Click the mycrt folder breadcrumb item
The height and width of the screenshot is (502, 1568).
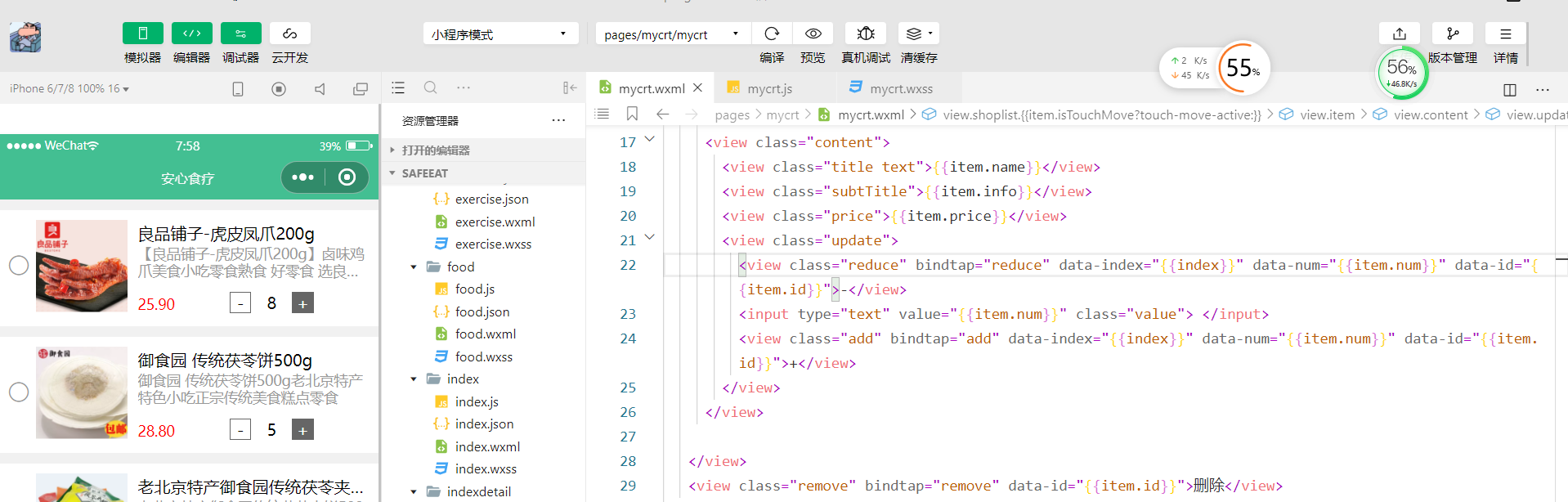[x=782, y=115]
